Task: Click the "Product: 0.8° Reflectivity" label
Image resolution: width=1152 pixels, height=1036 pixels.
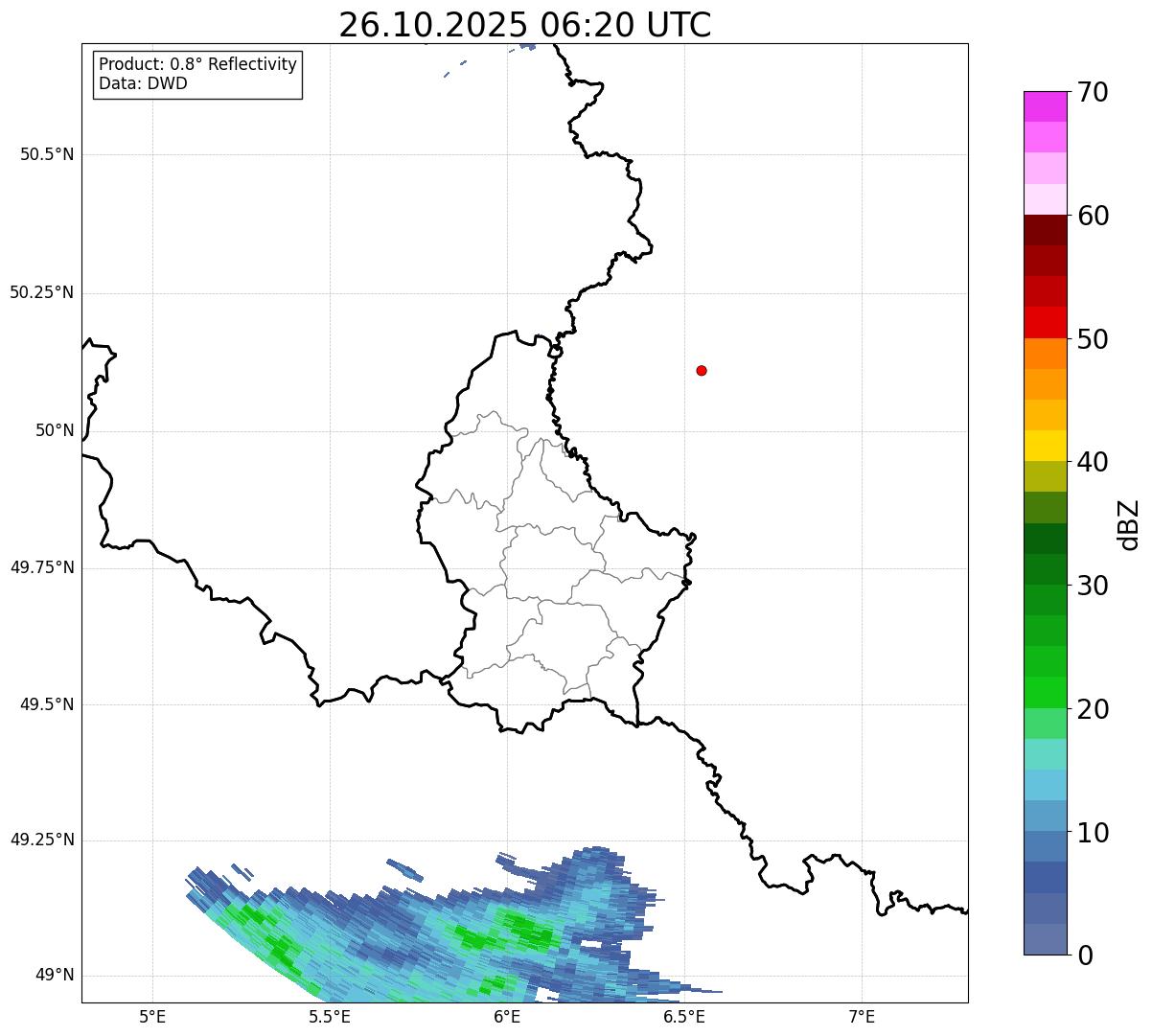Action: (198, 64)
